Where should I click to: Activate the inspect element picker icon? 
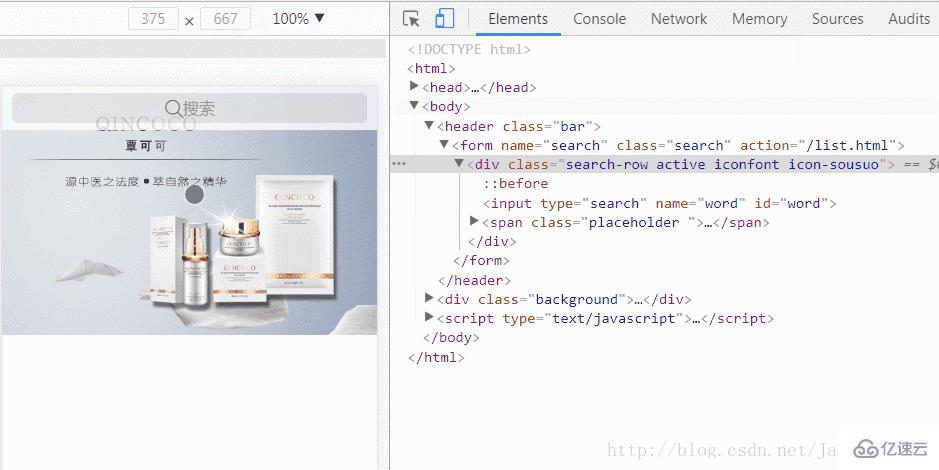pyautogui.click(x=411, y=19)
